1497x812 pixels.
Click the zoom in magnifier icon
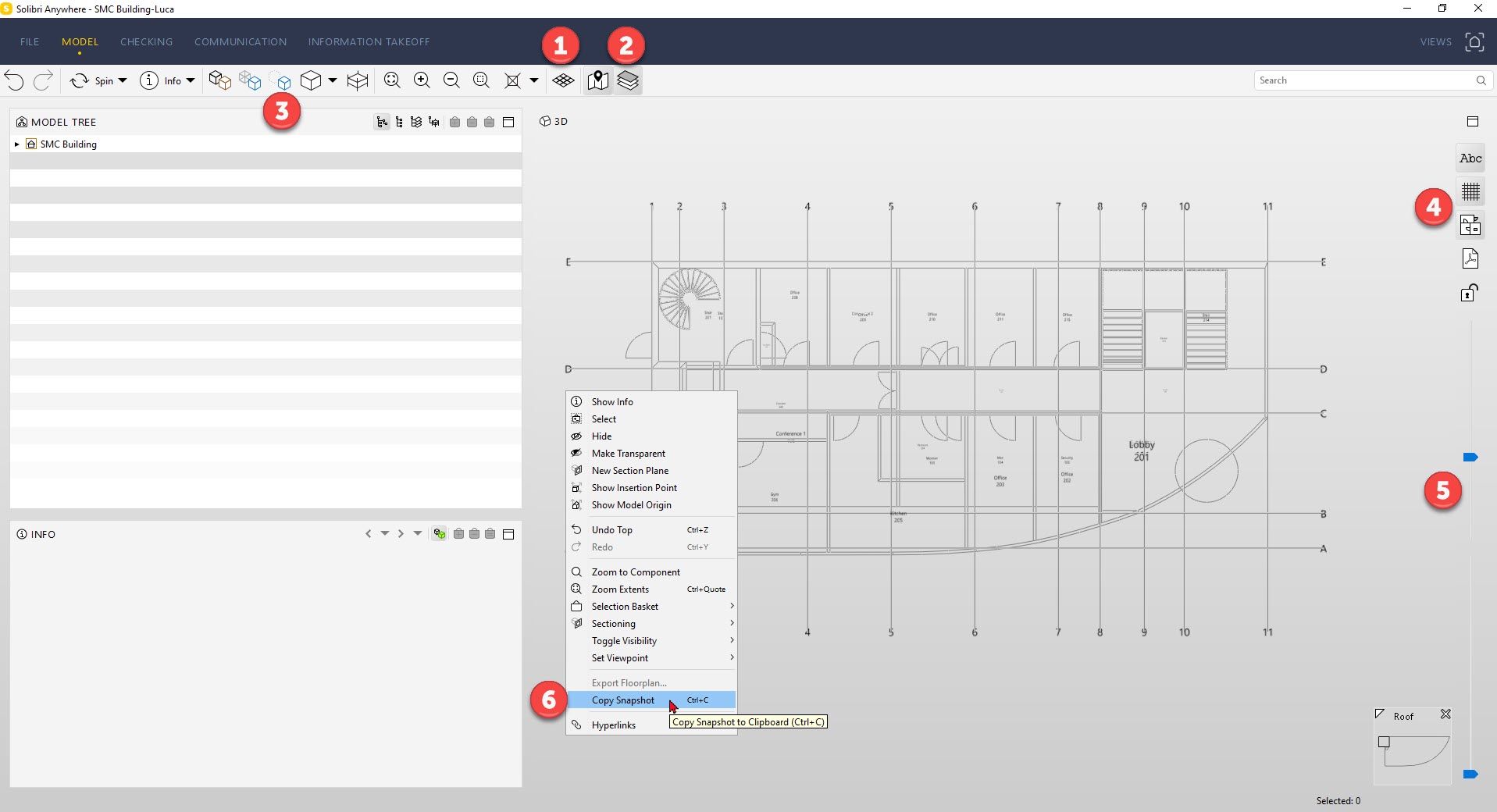pos(422,80)
